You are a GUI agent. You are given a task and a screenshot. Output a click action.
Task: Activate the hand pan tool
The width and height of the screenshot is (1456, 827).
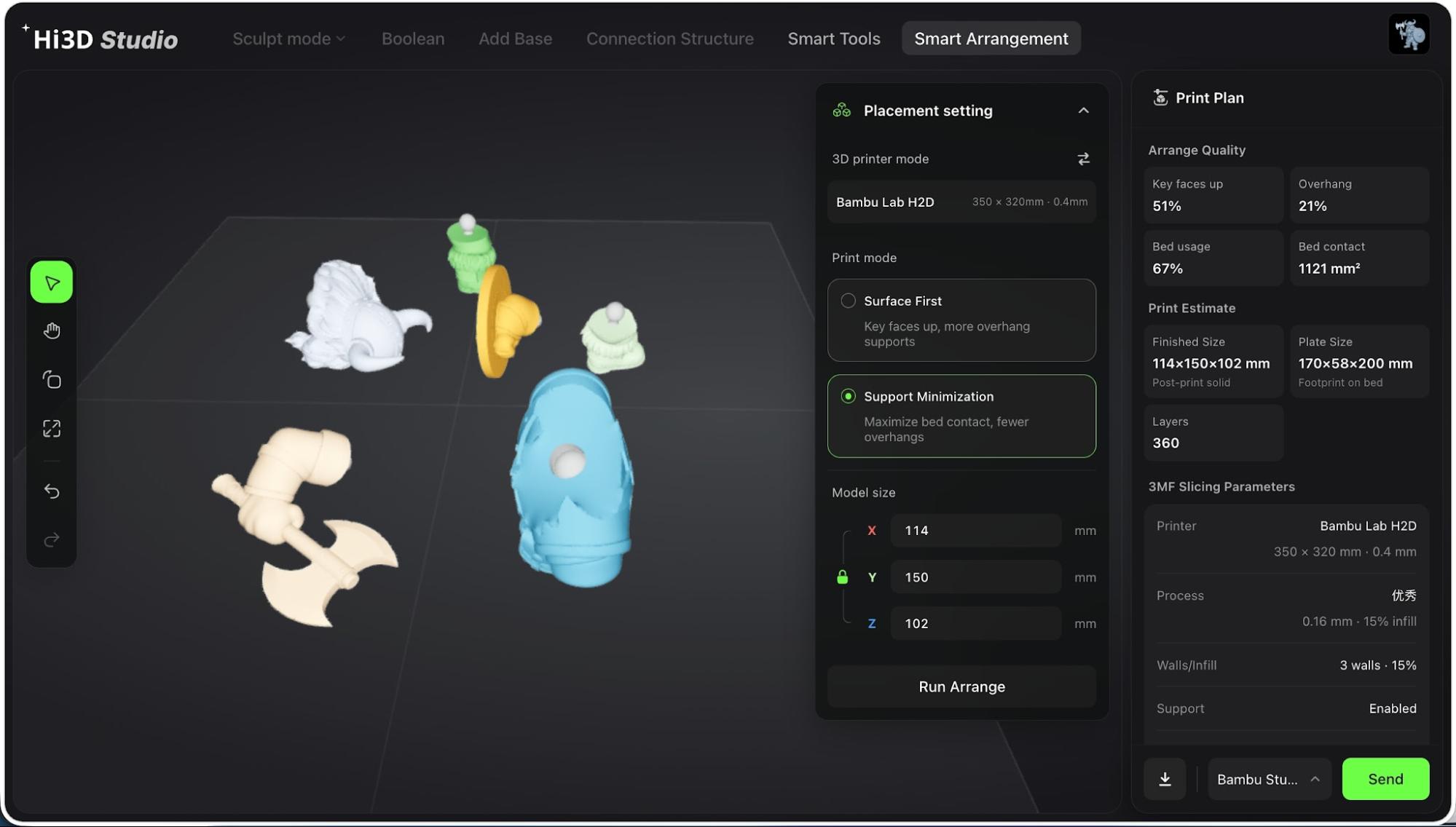tap(52, 331)
